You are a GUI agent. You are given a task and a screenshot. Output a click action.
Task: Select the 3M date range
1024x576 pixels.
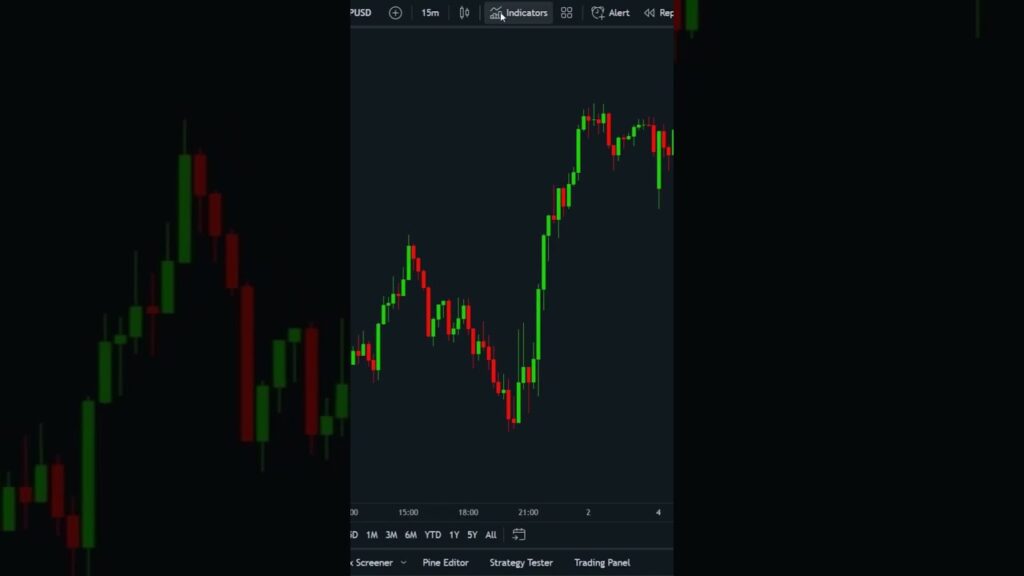pyautogui.click(x=391, y=535)
